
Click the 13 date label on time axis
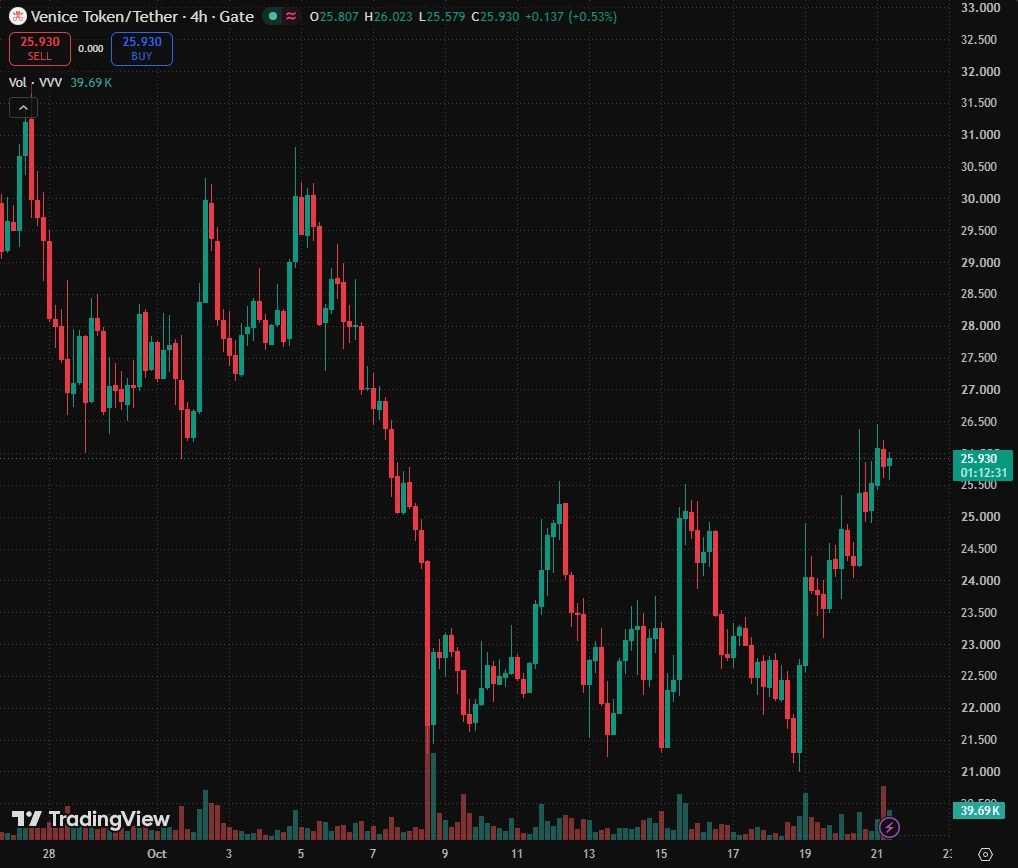589,854
